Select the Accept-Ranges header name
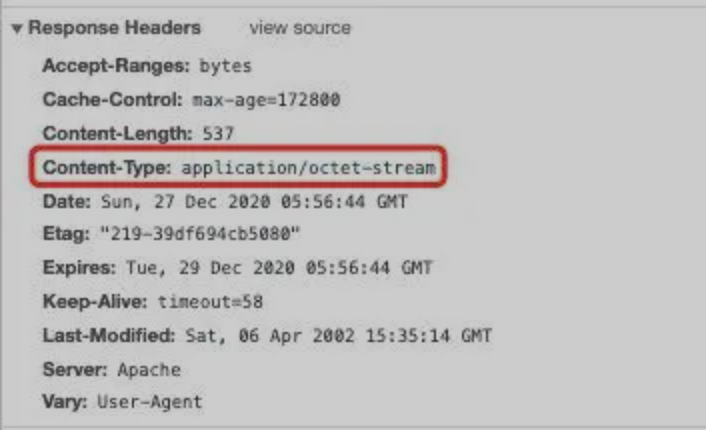The image size is (706, 430). (x=116, y=66)
